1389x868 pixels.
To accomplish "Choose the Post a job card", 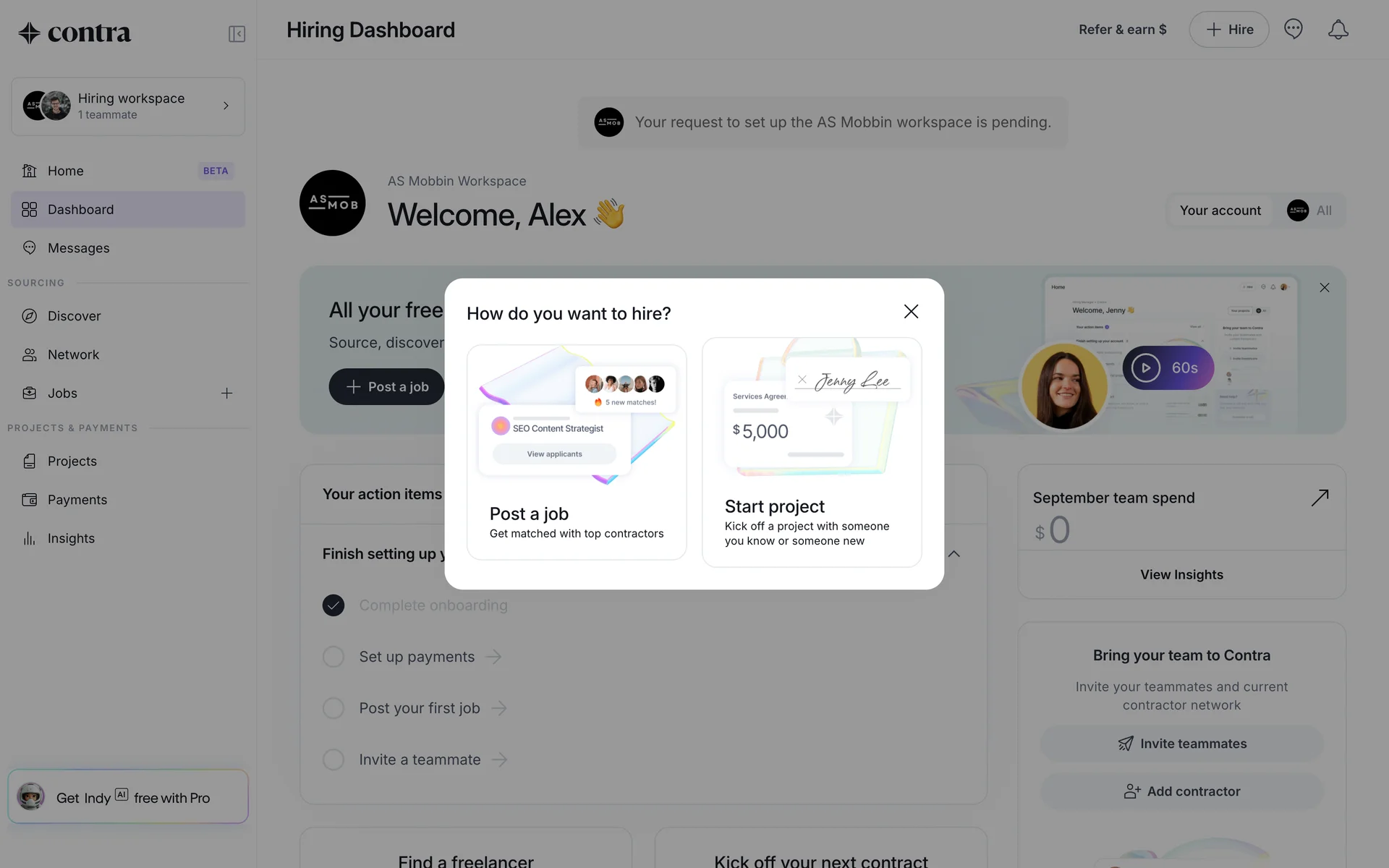I will point(577,452).
